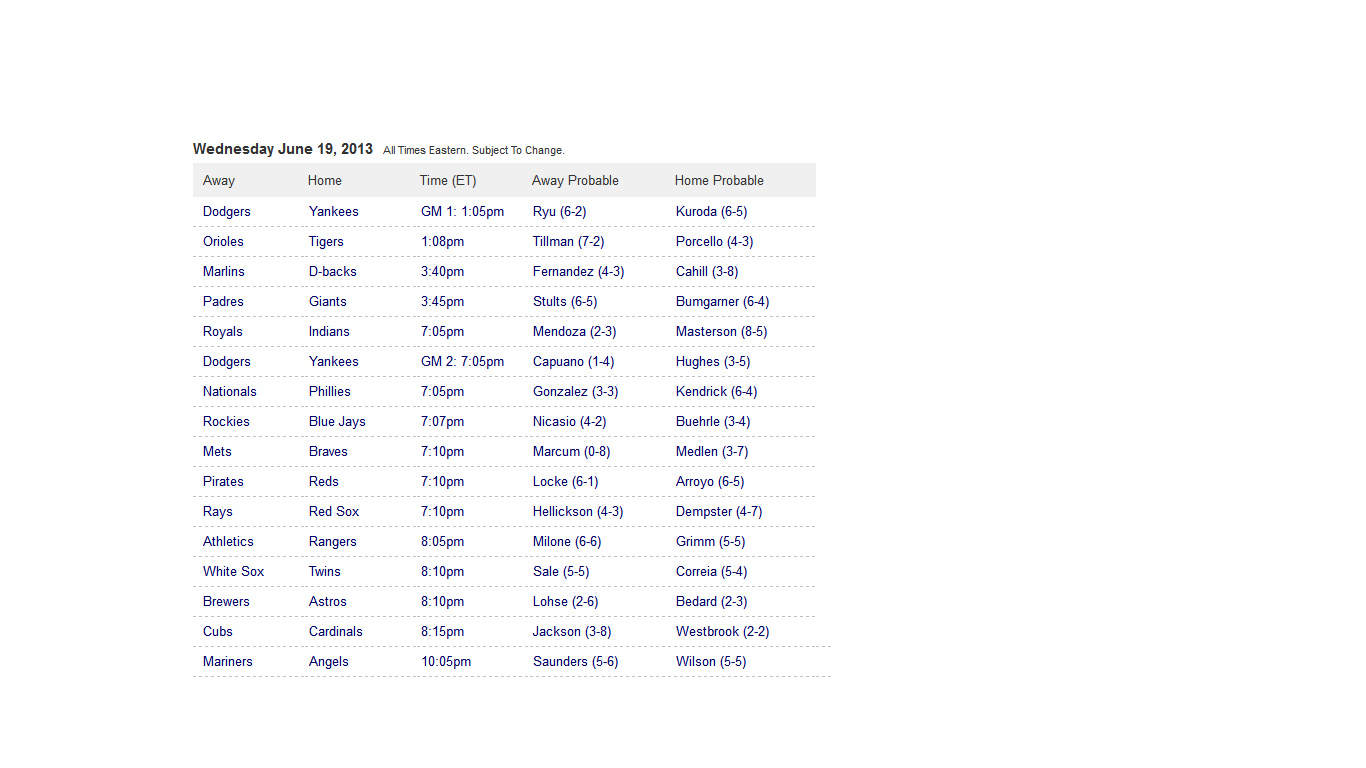Open Kuroda (6-5) home probable link
The height and width of the screenshot is (768, 1366).
pos(711,211)
